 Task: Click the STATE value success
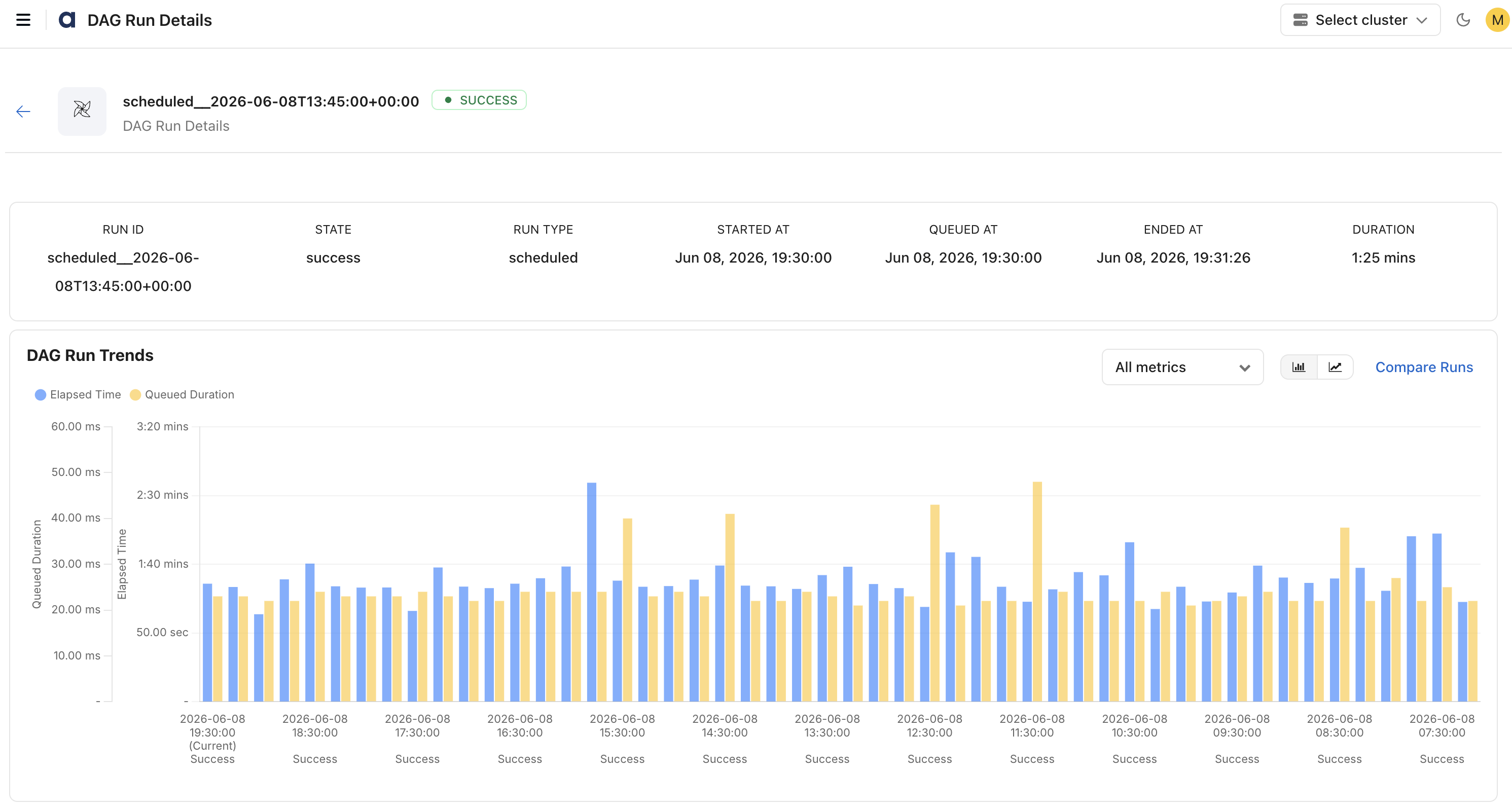(x=333, y=258)
